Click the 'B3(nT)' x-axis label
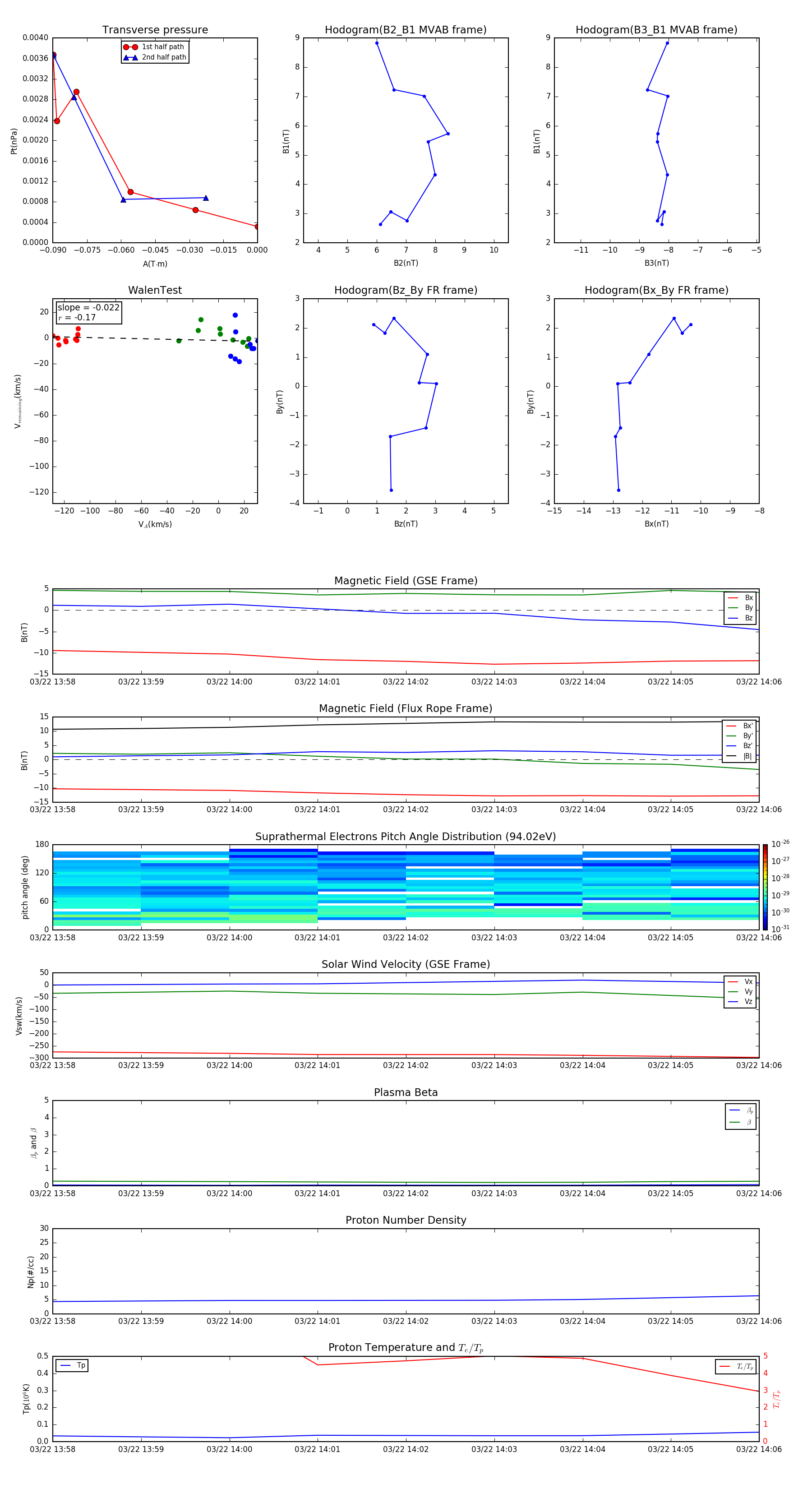The image size is (812, 1489). tap(656, 263)
